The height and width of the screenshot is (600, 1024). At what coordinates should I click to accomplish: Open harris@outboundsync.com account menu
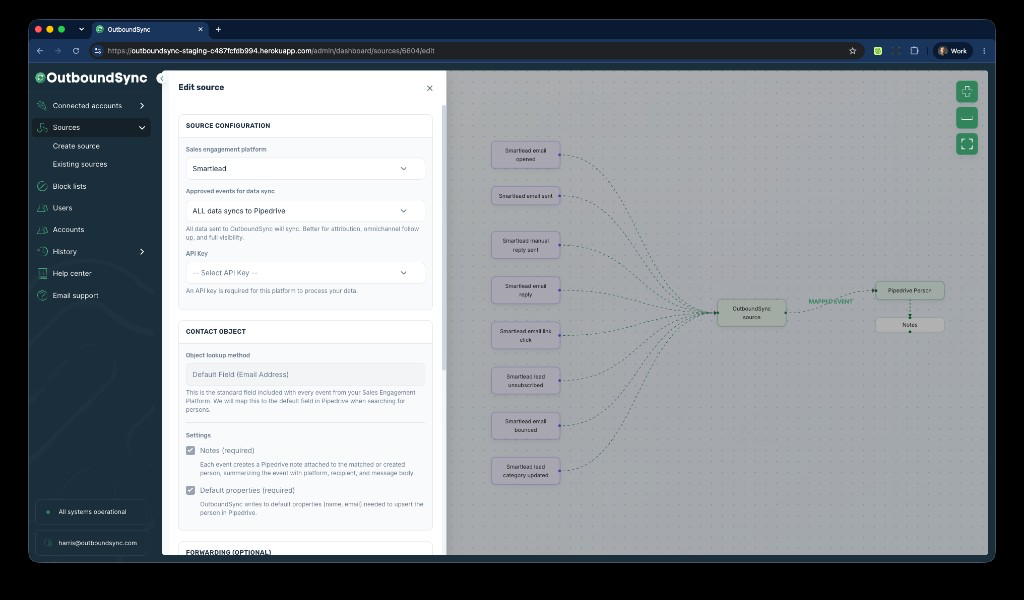coord(91,543)
